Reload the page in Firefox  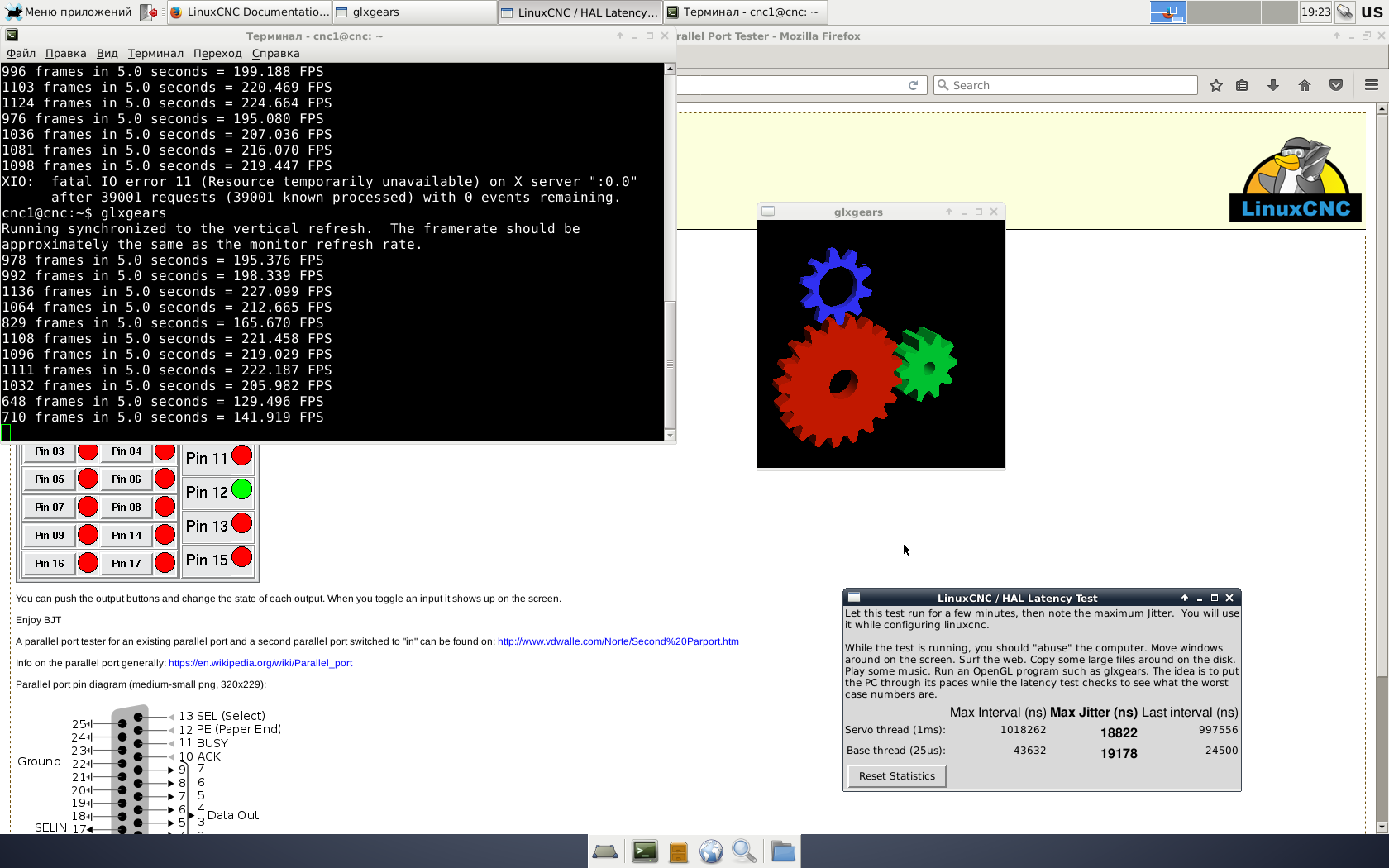[x=913, y=85]
